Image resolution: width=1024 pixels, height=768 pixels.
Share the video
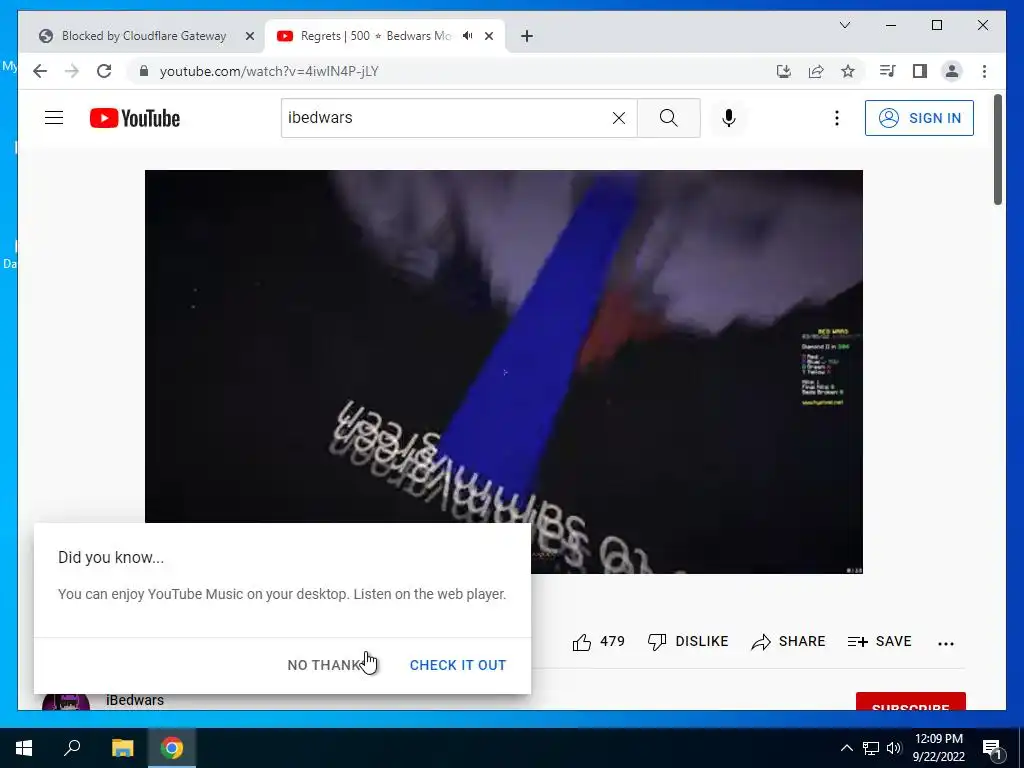click(x=788, y=642)
